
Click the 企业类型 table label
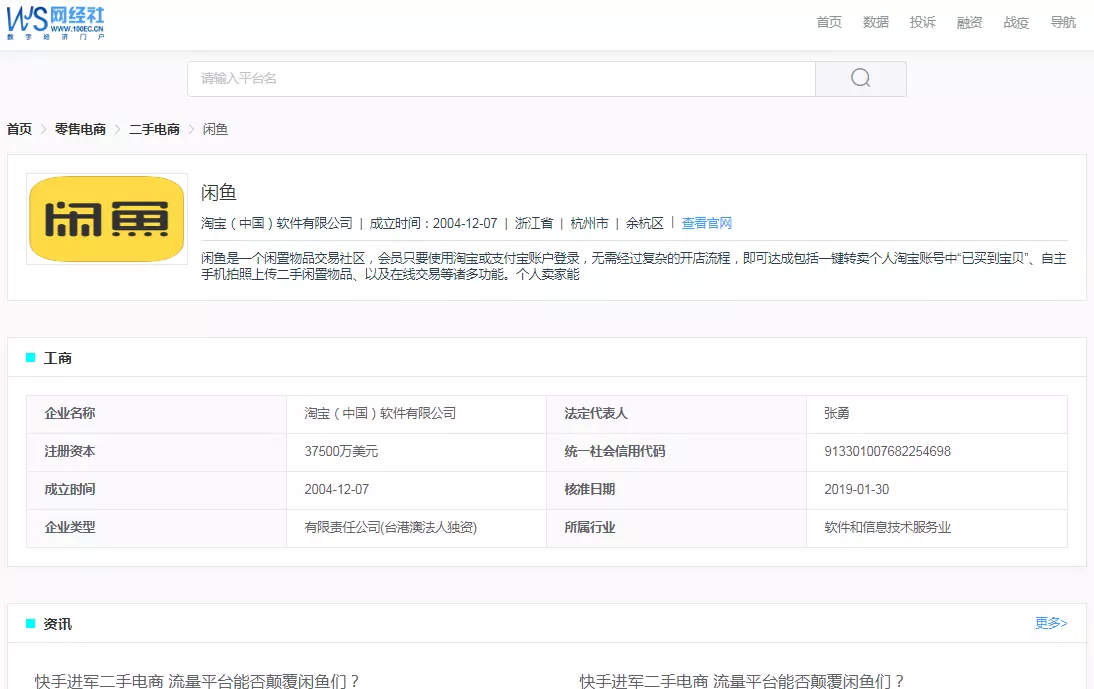click(x=70, y=527)
